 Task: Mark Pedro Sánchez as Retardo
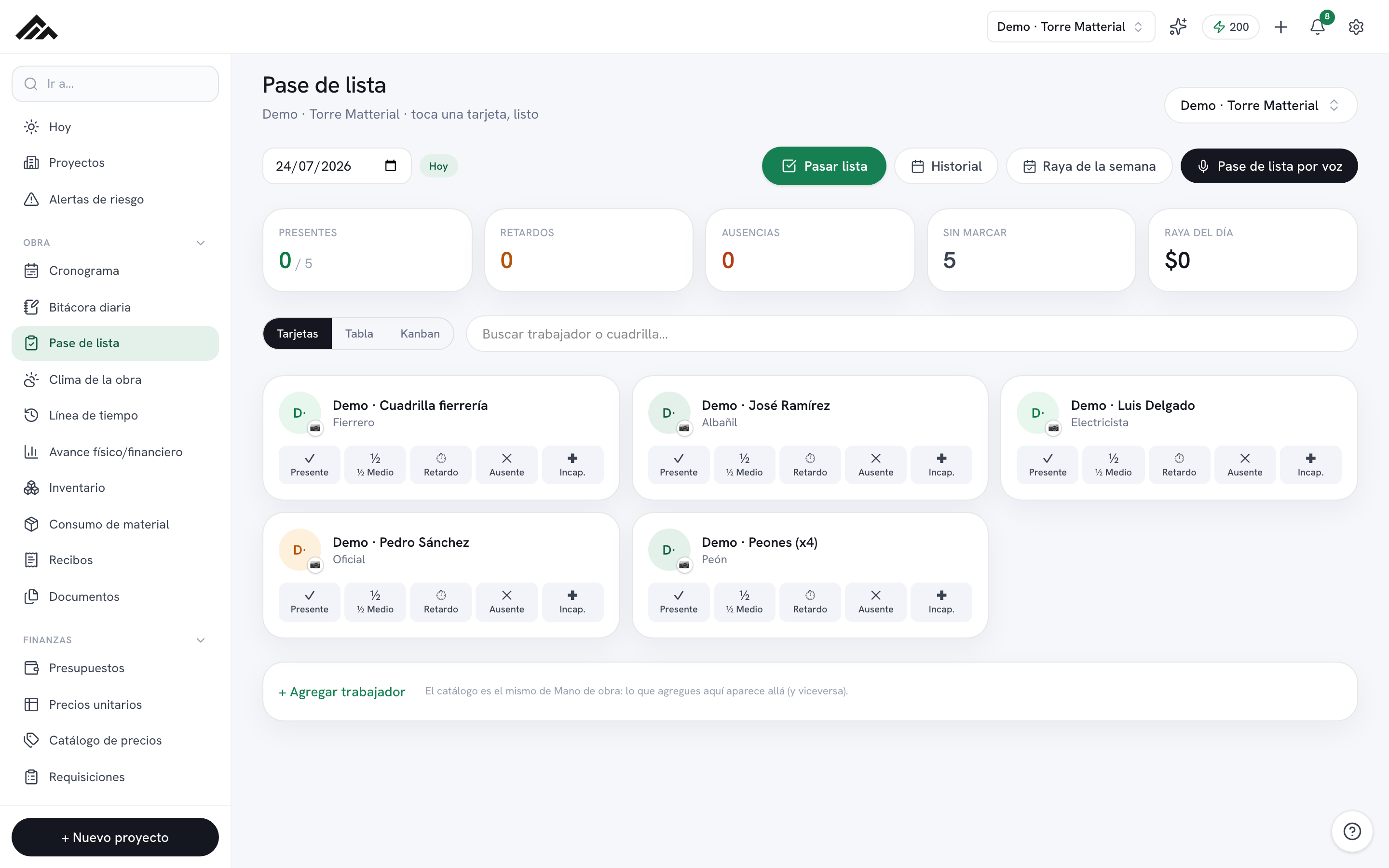(x=441, y=602)
